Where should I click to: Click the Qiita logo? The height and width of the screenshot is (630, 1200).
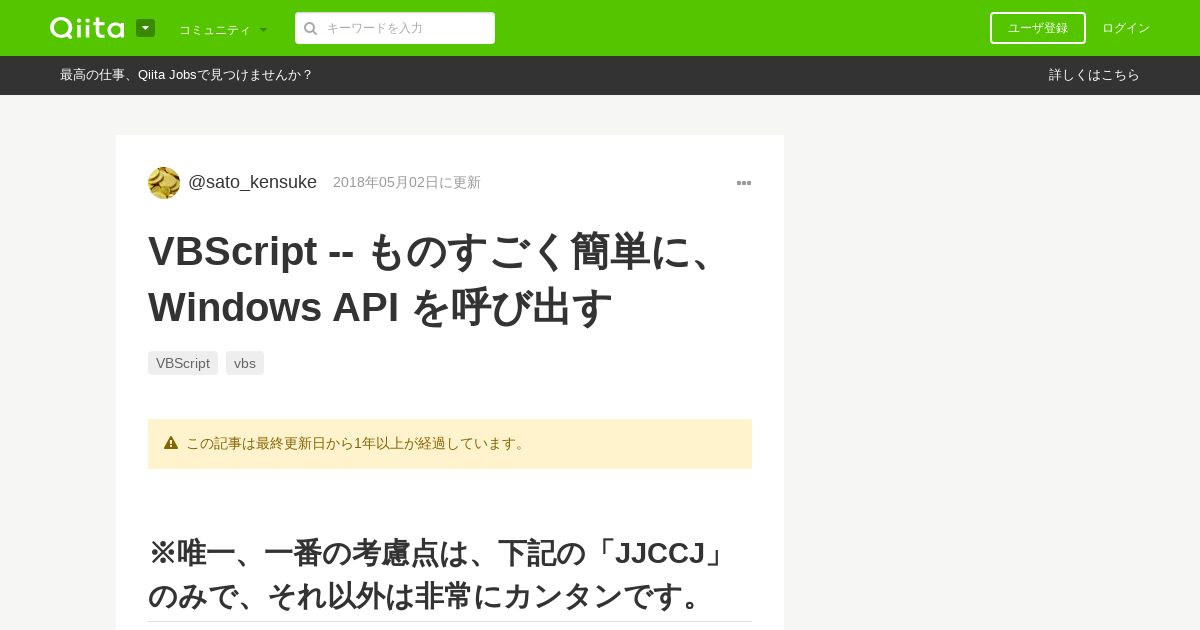(87, 28)
